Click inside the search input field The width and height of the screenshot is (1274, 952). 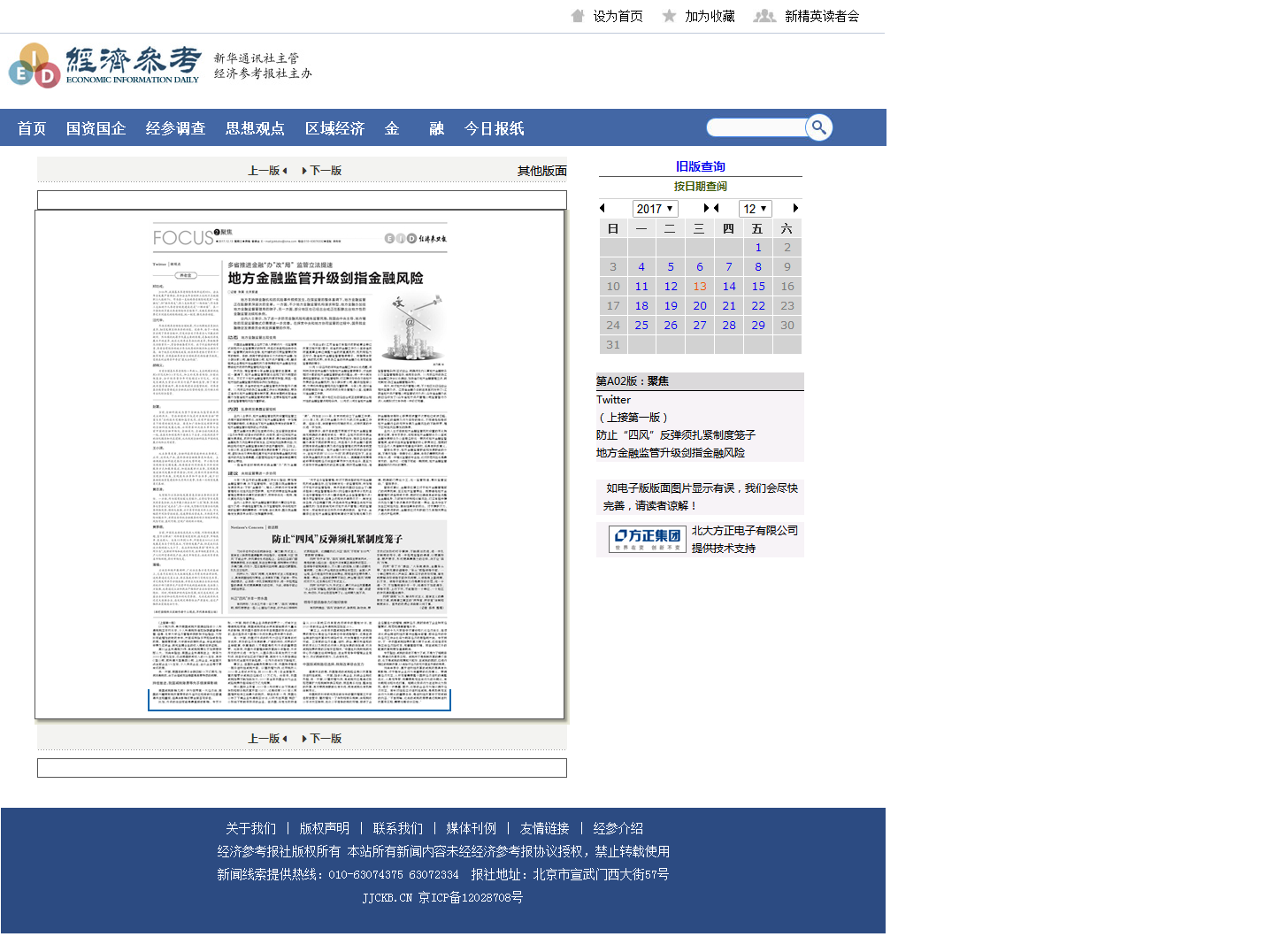(x=756, y=127)
